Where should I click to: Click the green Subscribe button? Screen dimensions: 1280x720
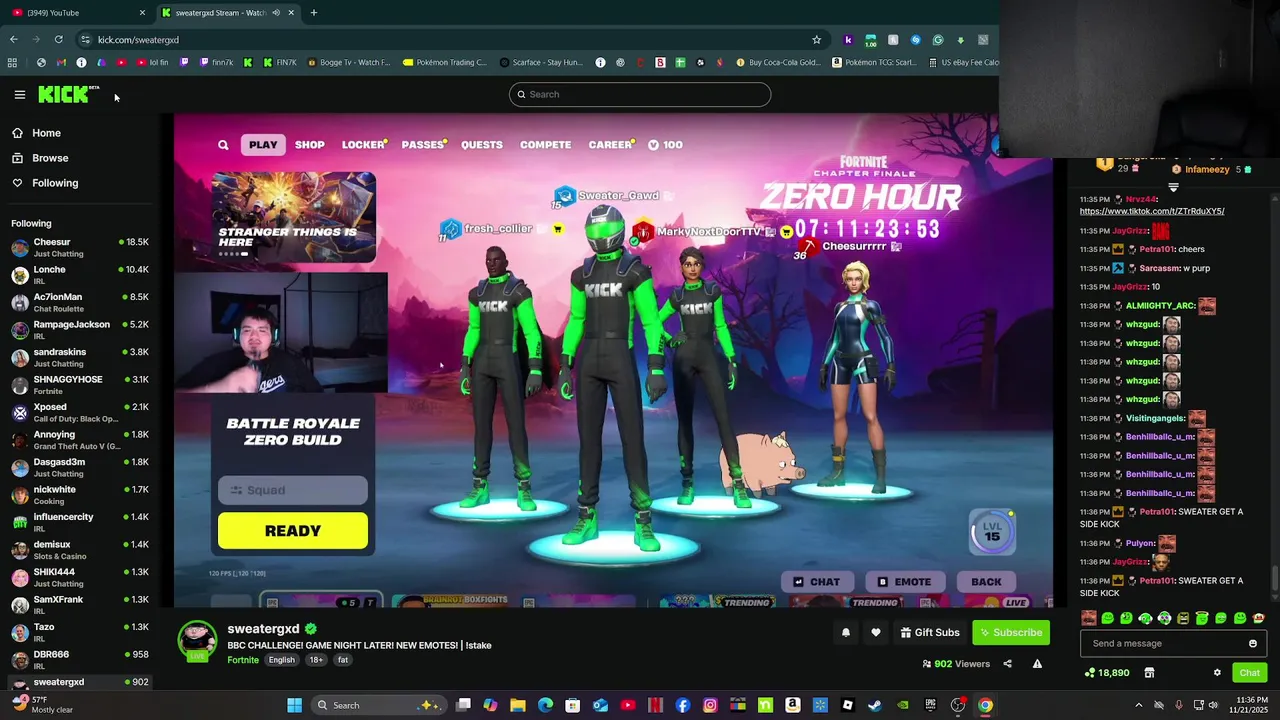1011,632
